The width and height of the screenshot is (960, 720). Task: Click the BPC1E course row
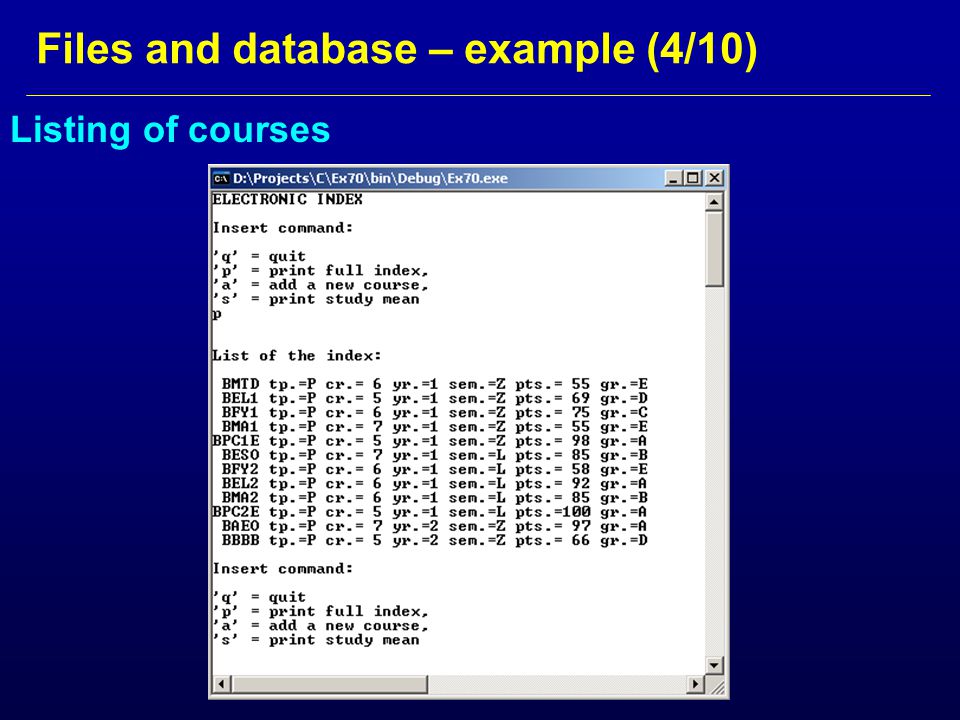[x=430, y=441]
